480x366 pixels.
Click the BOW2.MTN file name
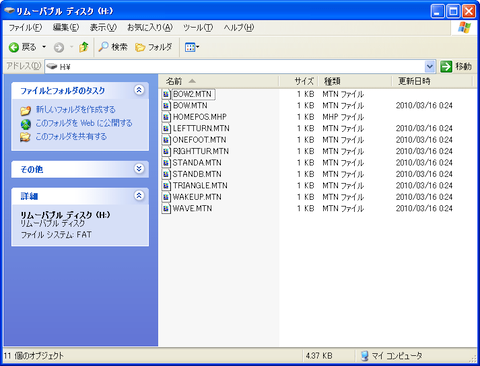coord(192,94)
